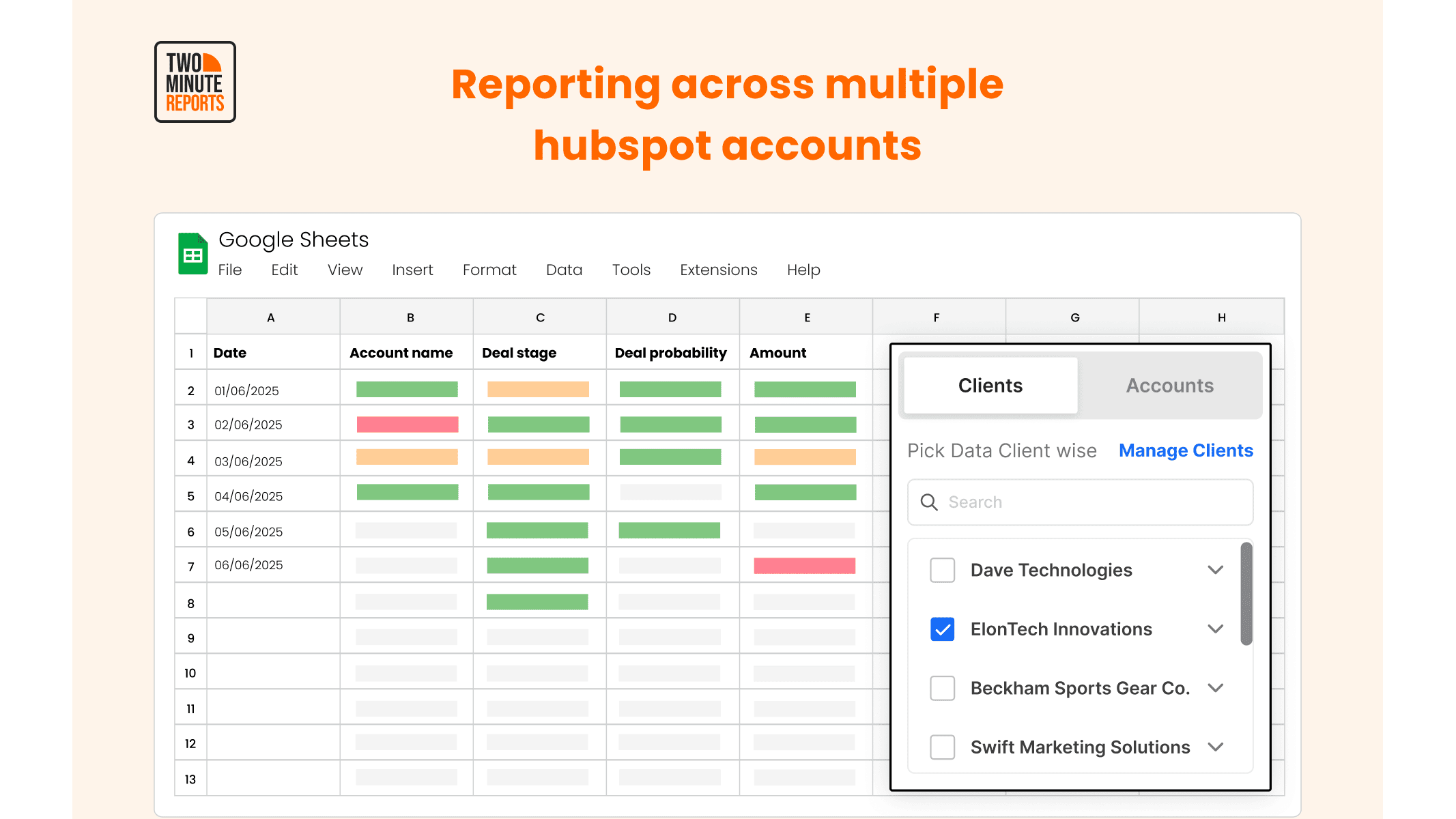Image resolution: width=1456 pixels, height=819 pixels.
Task: Check the Beckham Sports Gear Co. checkbox
Action: click(x=942, y=688)
